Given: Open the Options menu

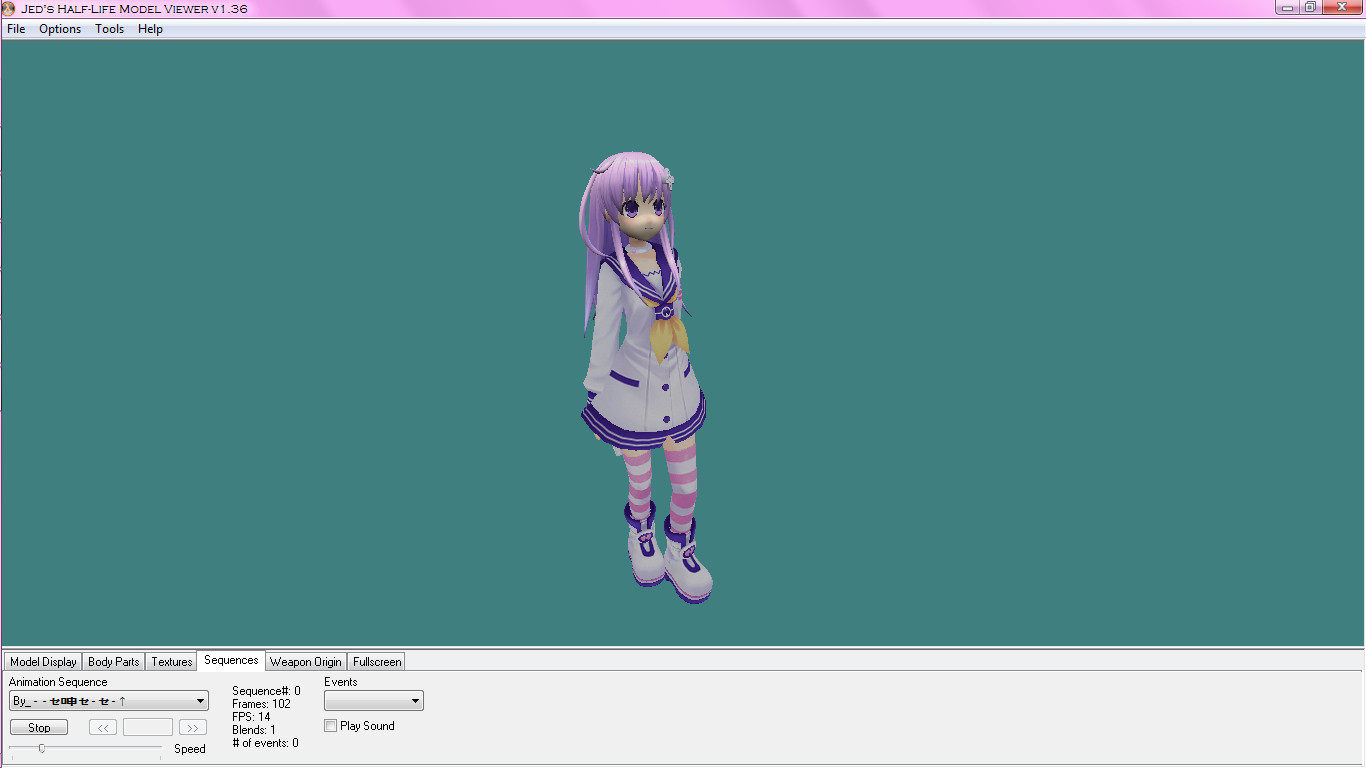Looking at the screenshot, I should point(59,29).
